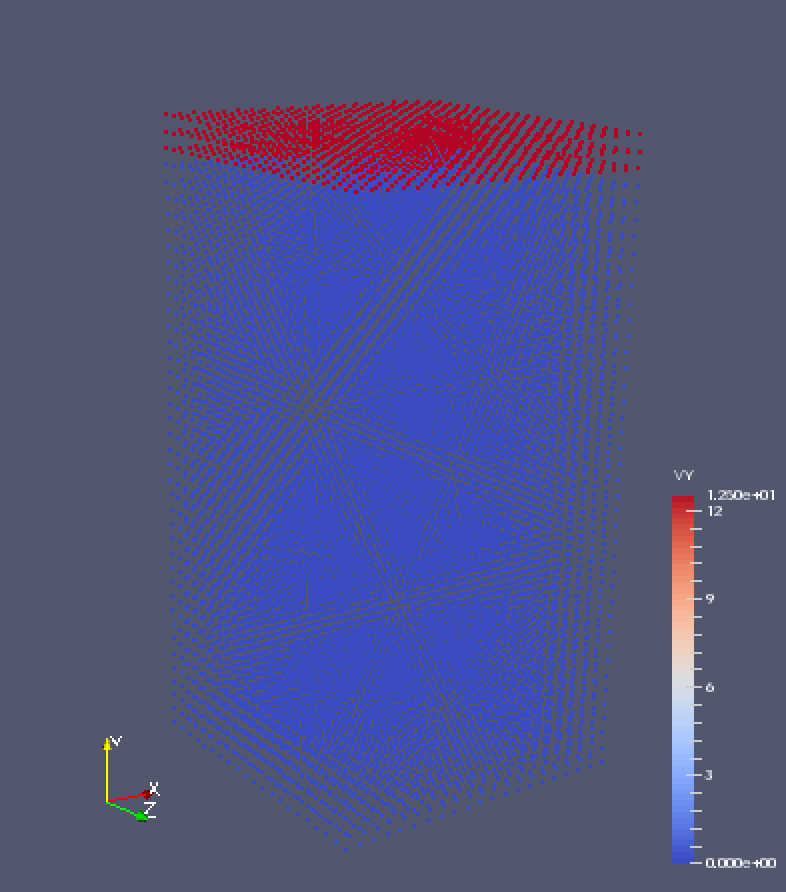Click the legend tick label 12

coord(714,511)
